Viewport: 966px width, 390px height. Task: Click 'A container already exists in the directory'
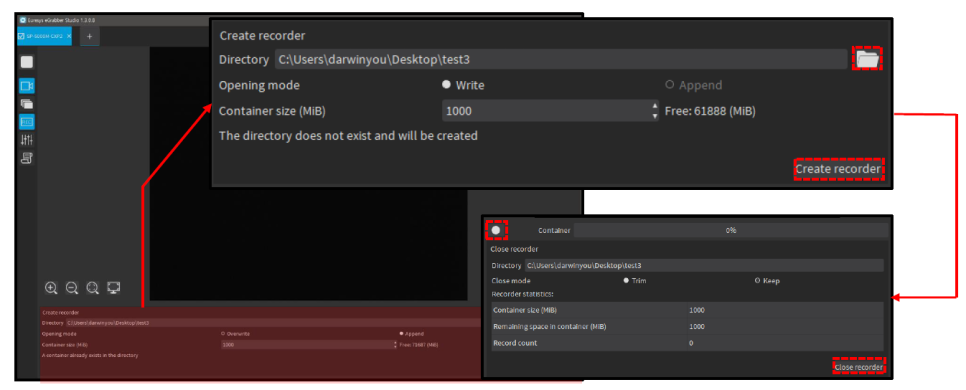click(90, 355)
